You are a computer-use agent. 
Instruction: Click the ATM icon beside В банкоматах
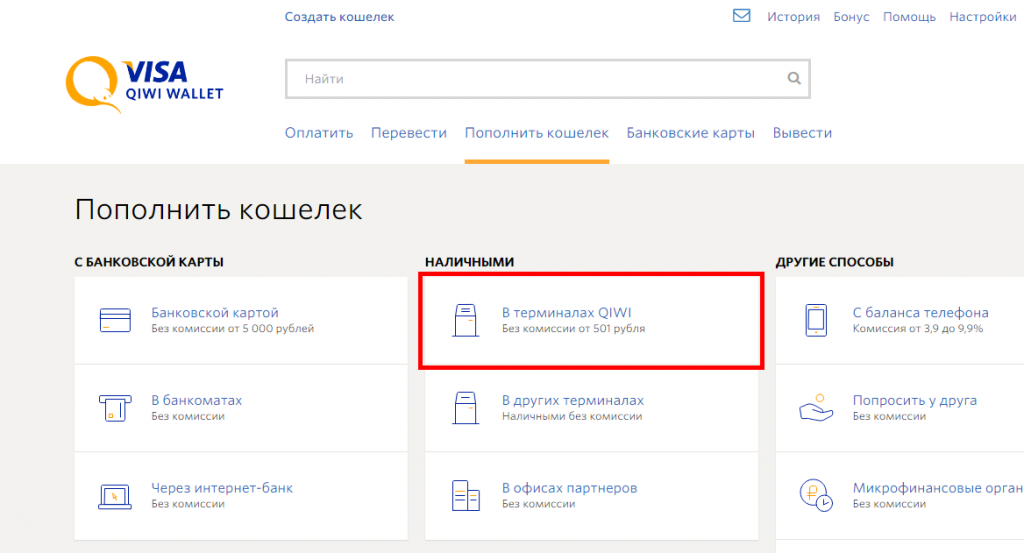pyautogui.click(x=115, y=408)
